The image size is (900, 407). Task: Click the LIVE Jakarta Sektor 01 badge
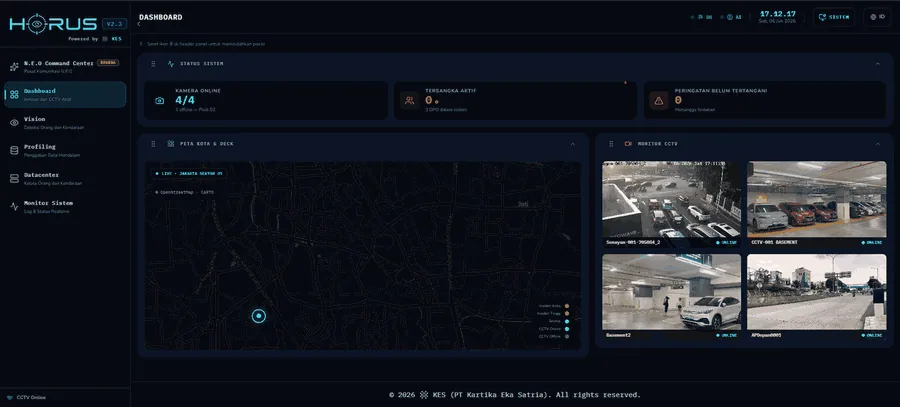pyautogui.click(x=188, y=173)
